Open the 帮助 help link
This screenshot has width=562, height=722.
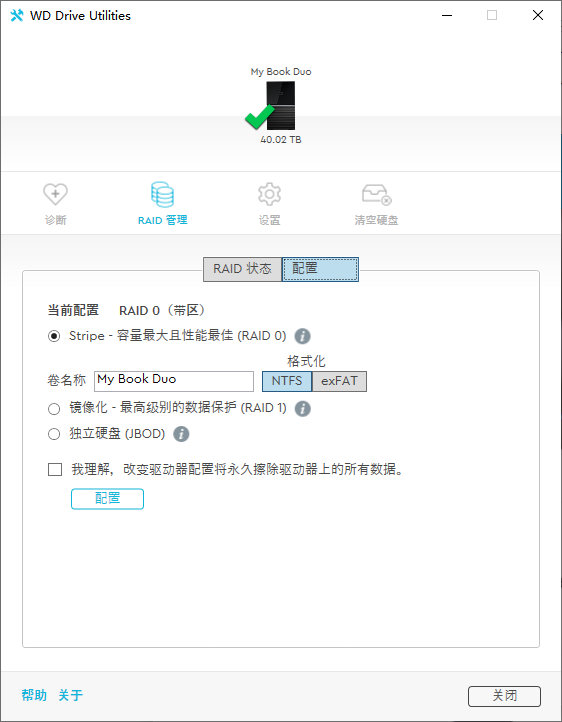(x=34, y=695)
